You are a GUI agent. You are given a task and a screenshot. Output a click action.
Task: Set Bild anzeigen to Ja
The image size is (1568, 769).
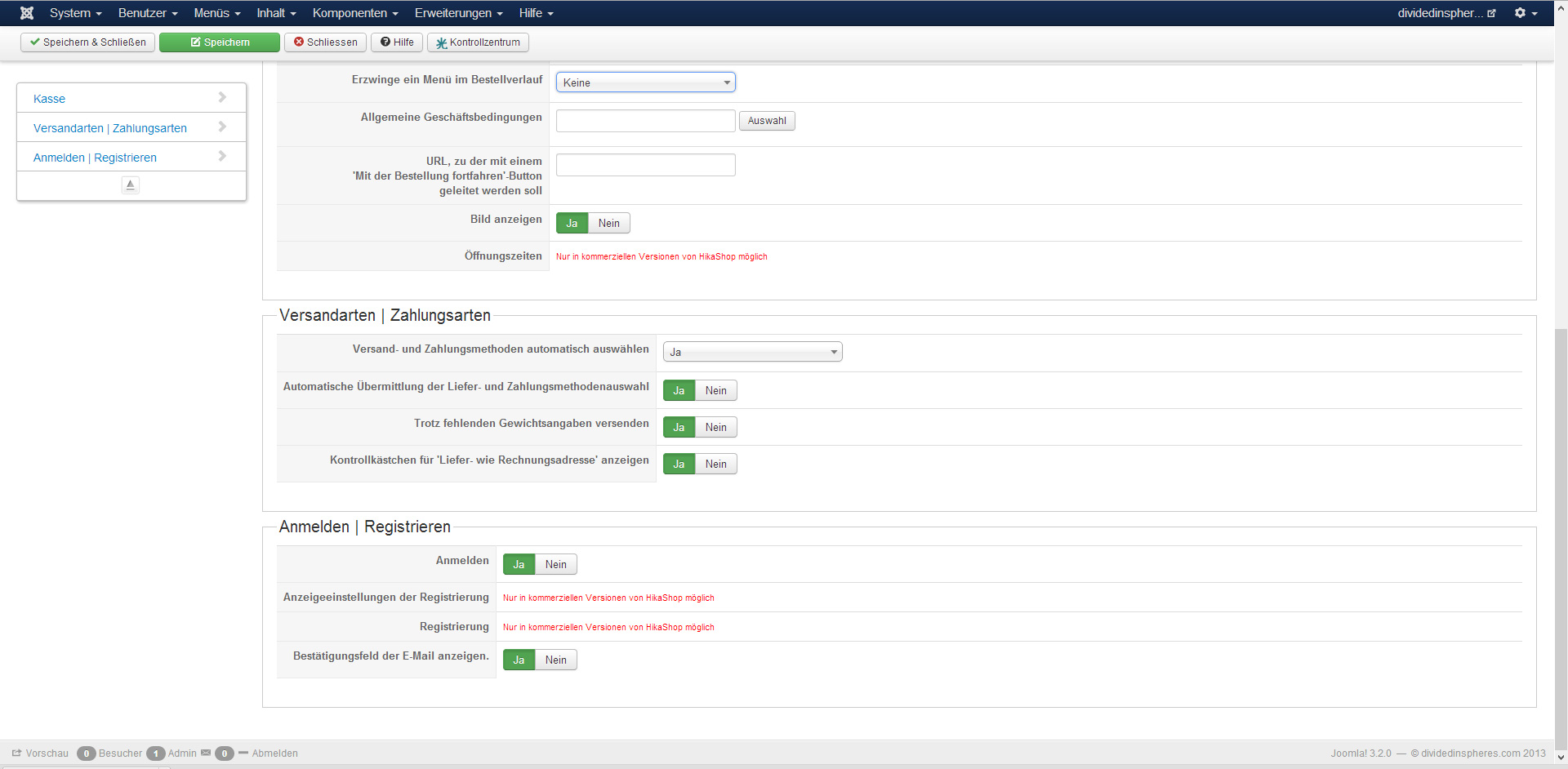point(572,223)
